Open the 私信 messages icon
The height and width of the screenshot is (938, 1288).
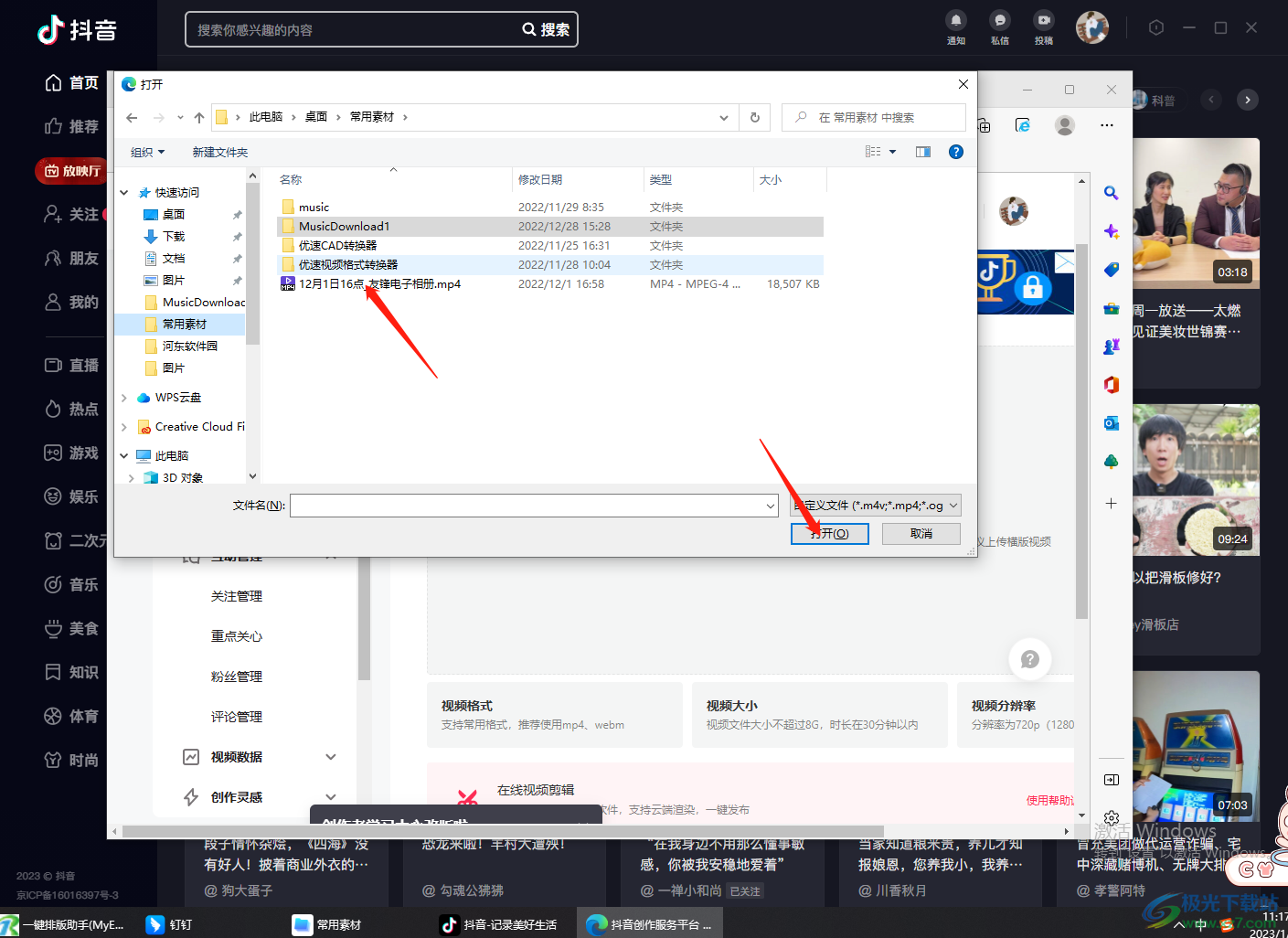click(x=1000, y=27)
